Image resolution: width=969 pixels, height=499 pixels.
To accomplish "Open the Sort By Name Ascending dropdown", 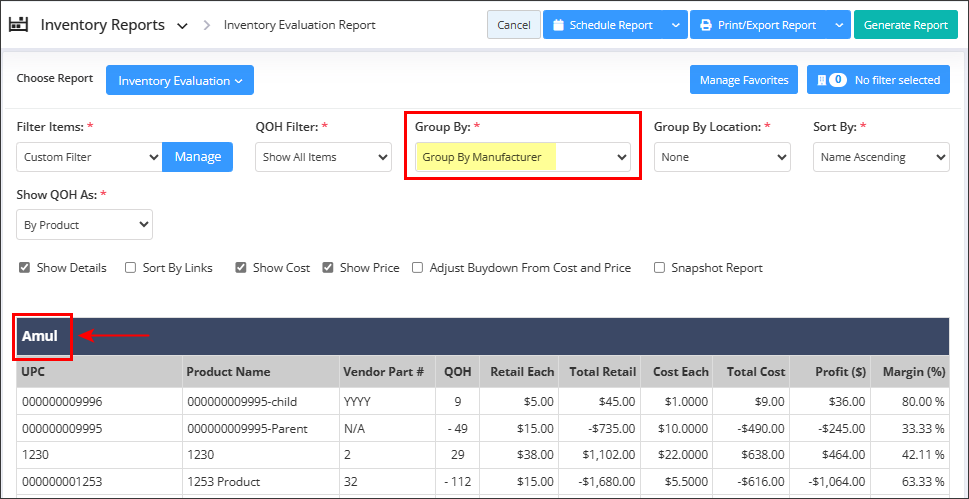I will point(881,157).
